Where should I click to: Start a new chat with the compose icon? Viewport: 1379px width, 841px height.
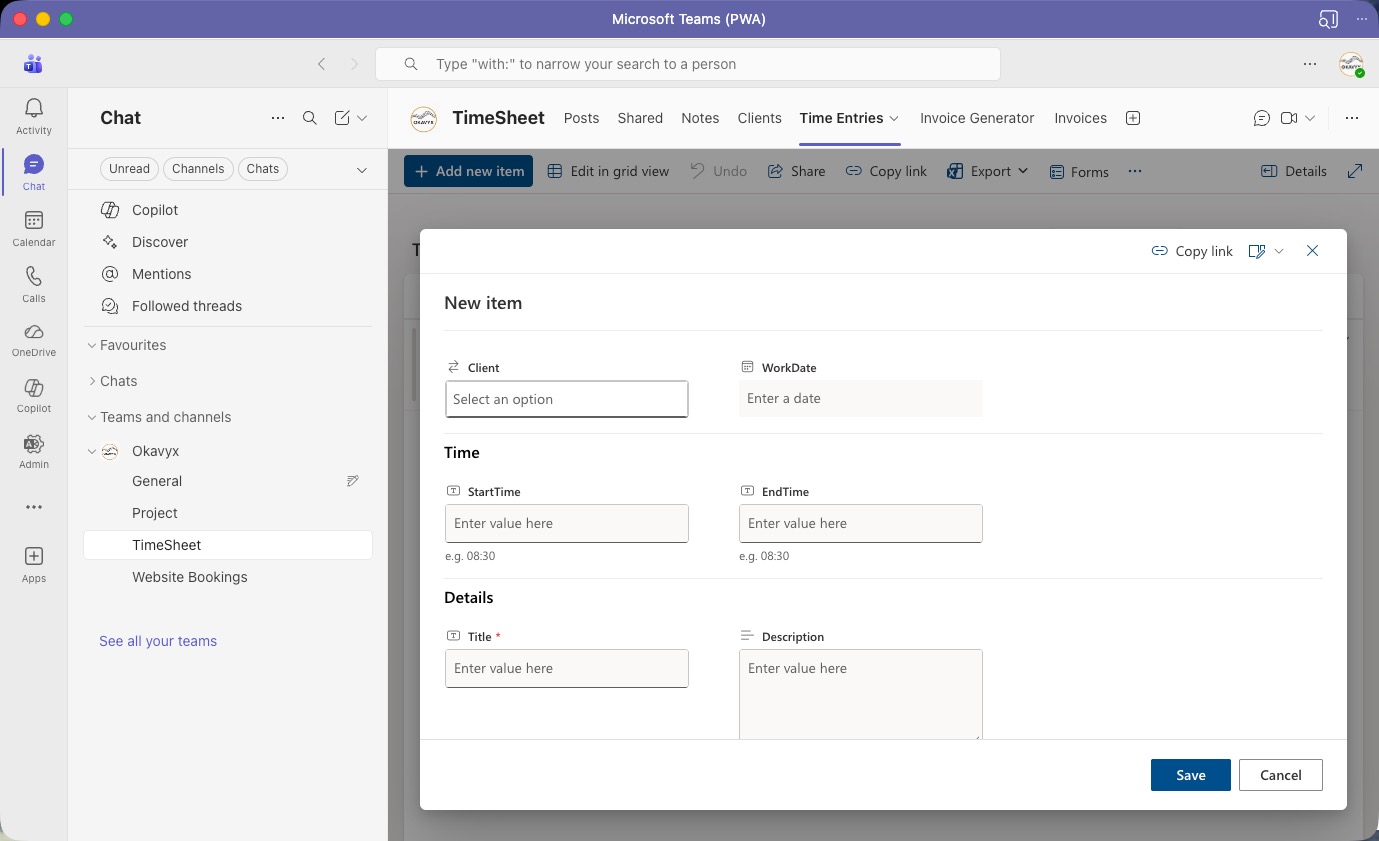tap(343, 118)
